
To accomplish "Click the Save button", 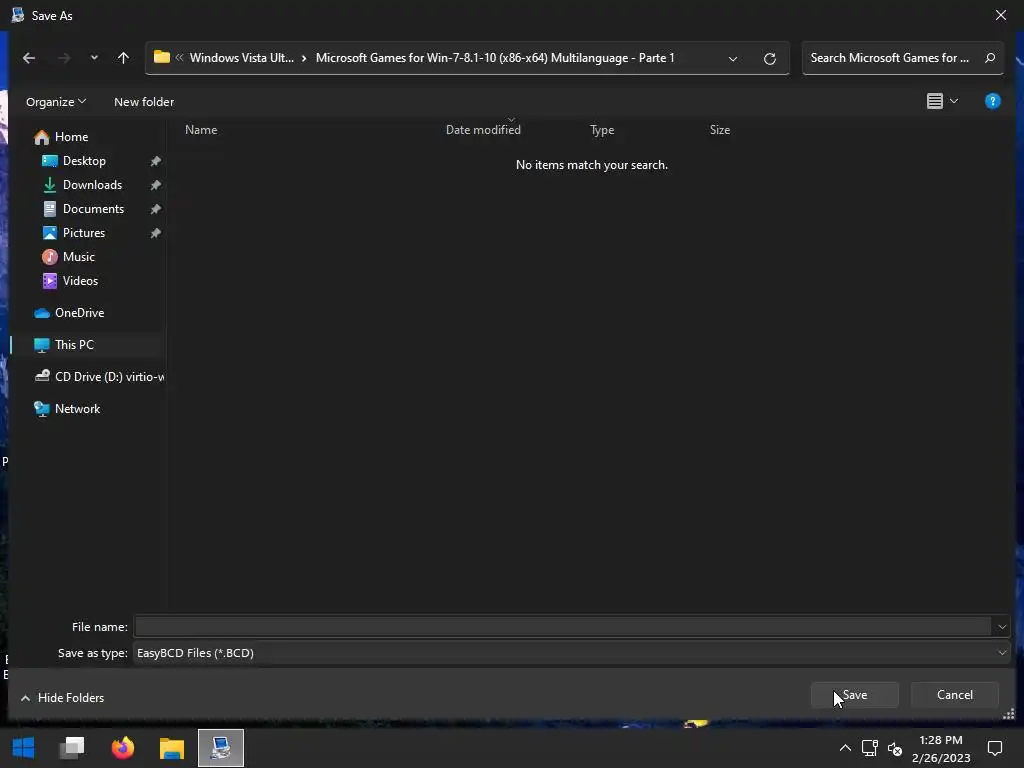I will 854,696.
